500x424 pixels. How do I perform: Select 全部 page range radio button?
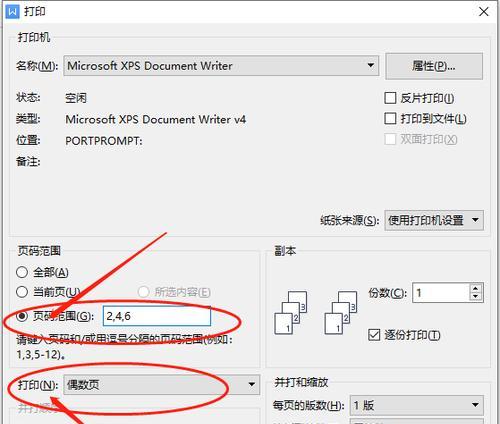22,272
